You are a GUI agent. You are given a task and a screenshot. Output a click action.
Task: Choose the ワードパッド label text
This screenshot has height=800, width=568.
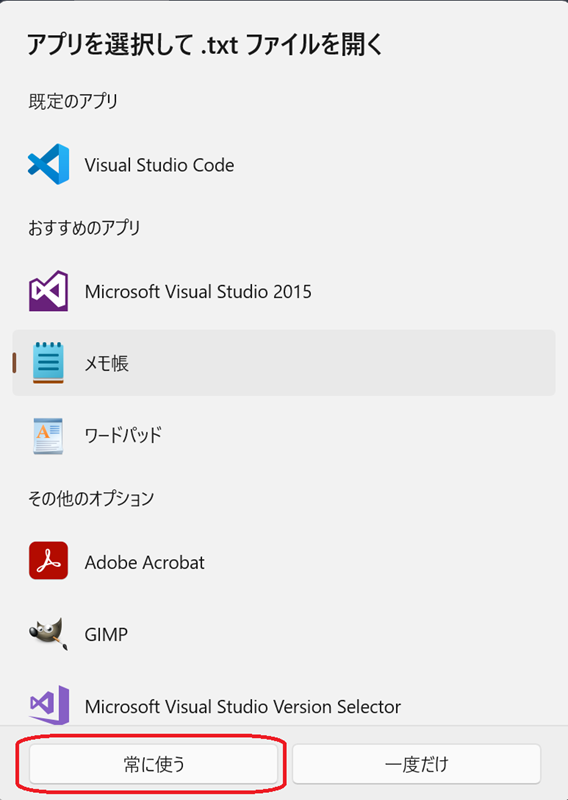[x=123, y=435]
